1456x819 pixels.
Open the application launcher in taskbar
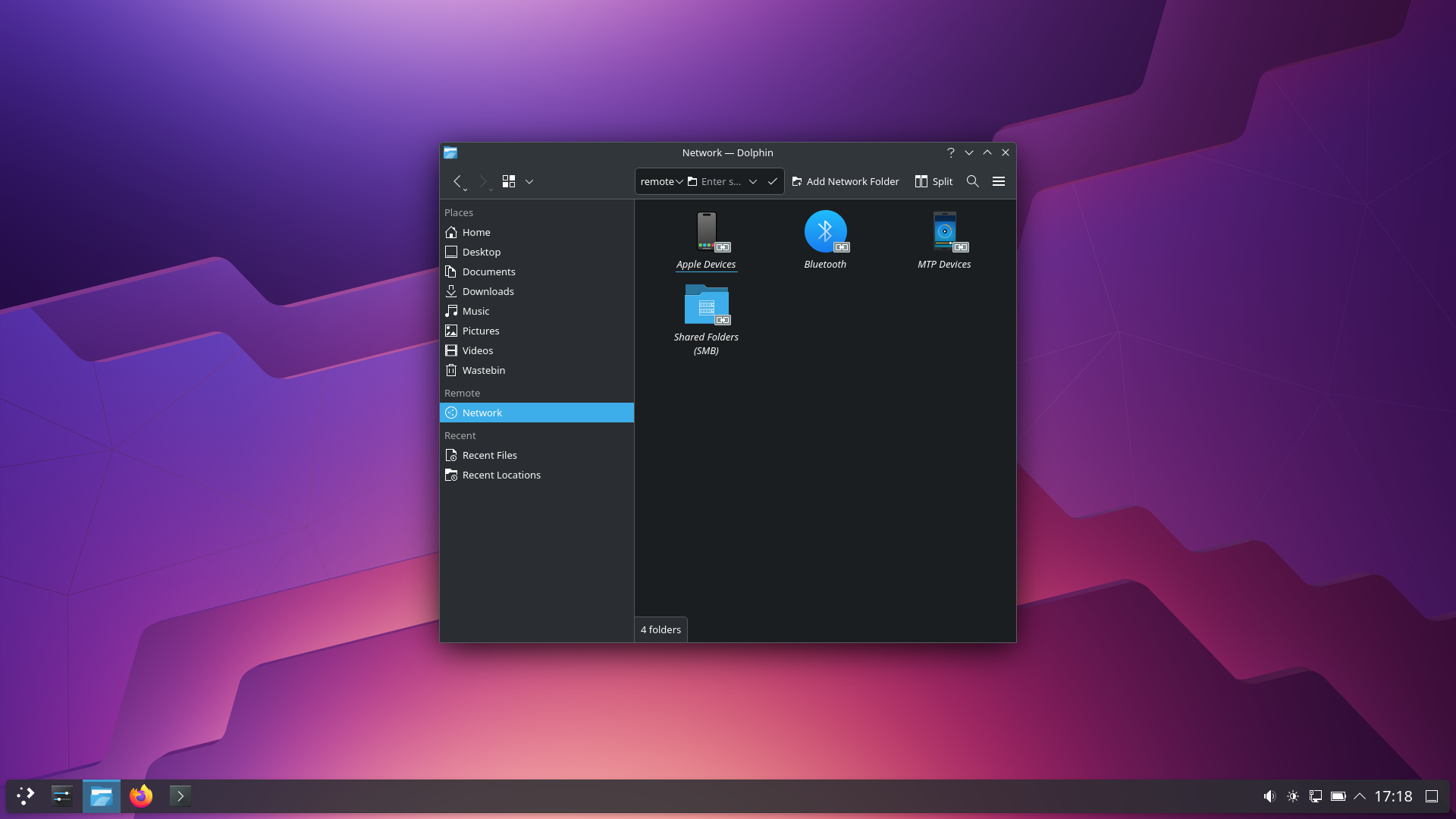(x=26, y=796)
